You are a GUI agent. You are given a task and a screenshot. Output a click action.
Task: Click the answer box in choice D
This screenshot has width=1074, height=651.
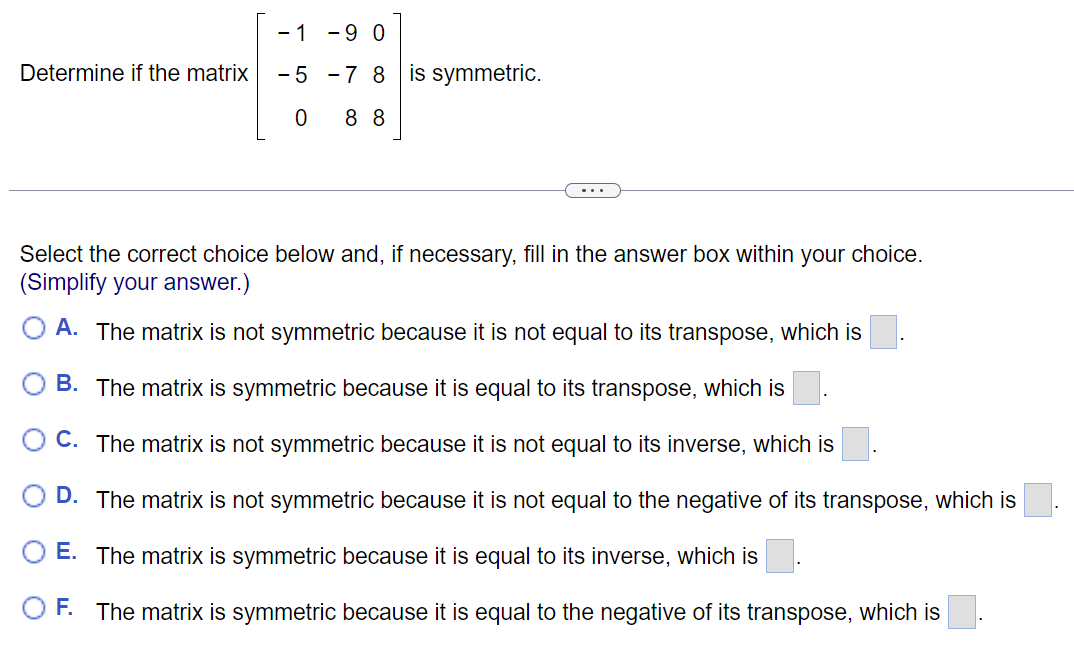(x=1036, y=500)
